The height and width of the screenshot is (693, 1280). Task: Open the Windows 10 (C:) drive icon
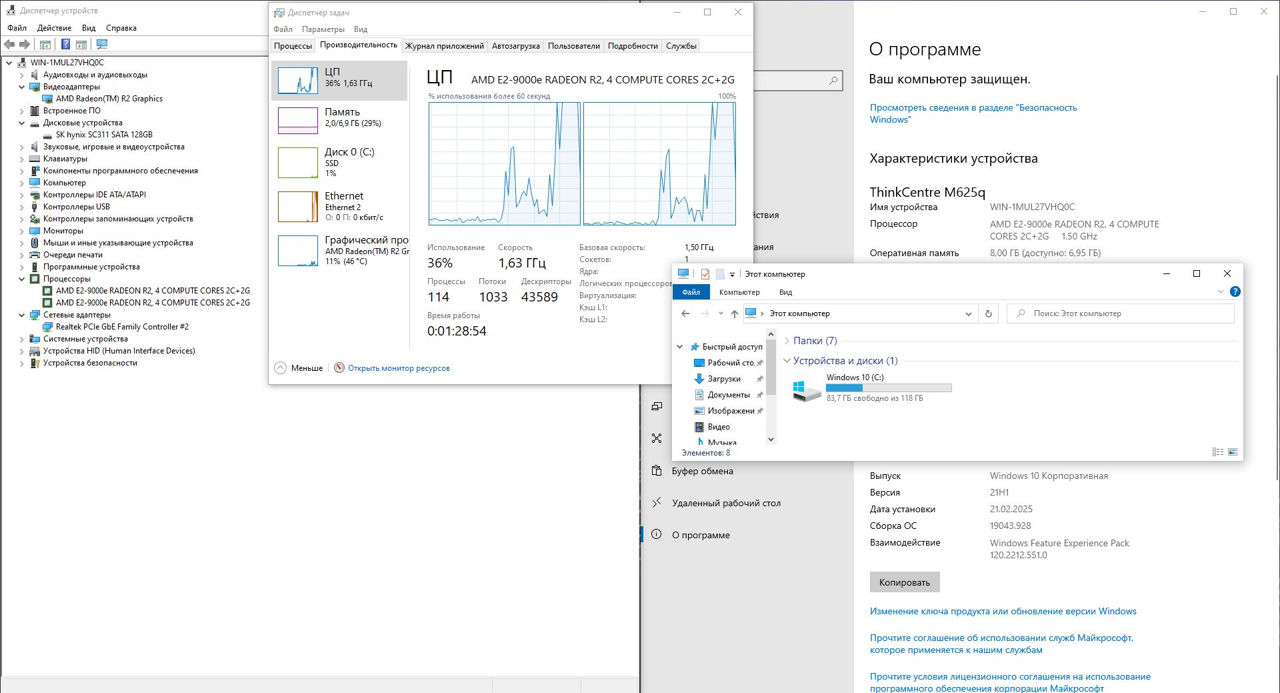pos(806,390)
